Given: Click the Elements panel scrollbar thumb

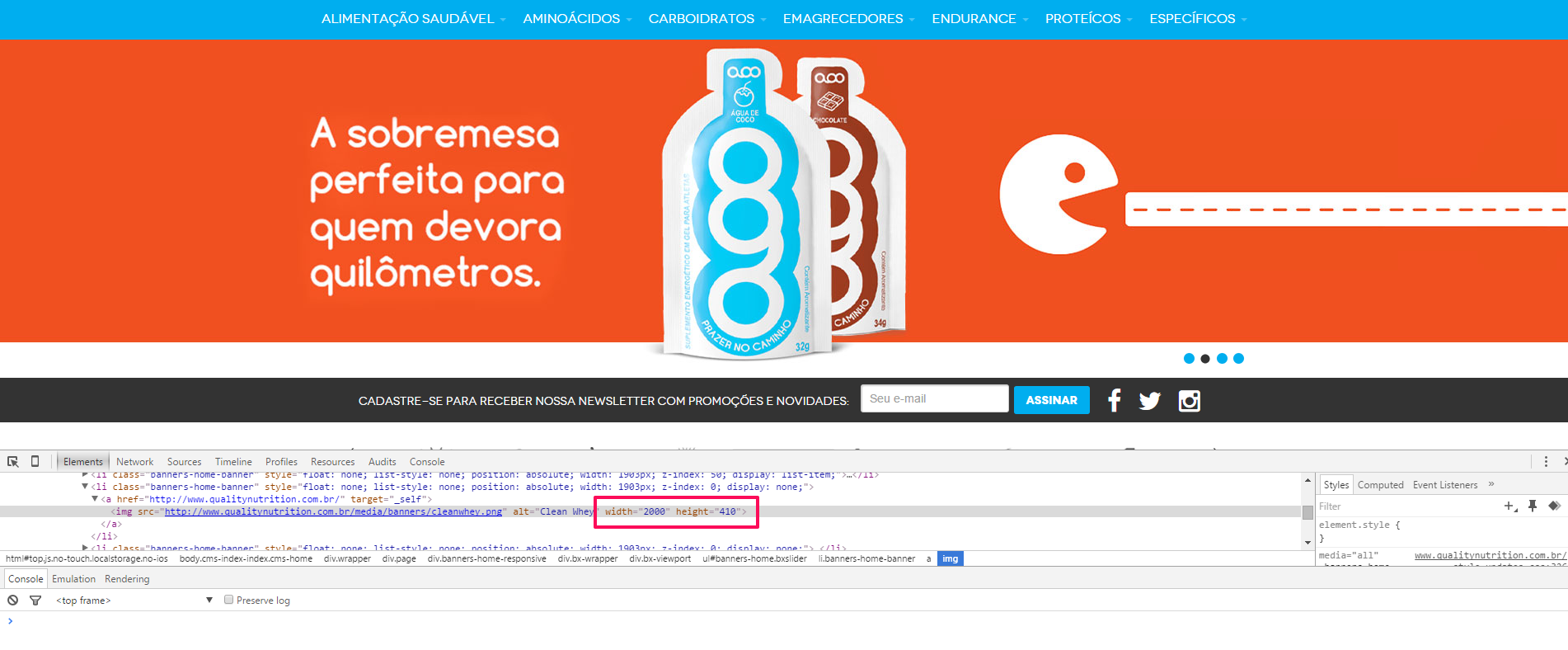Looking at the screenshot, I should (x=1307, y=512).
